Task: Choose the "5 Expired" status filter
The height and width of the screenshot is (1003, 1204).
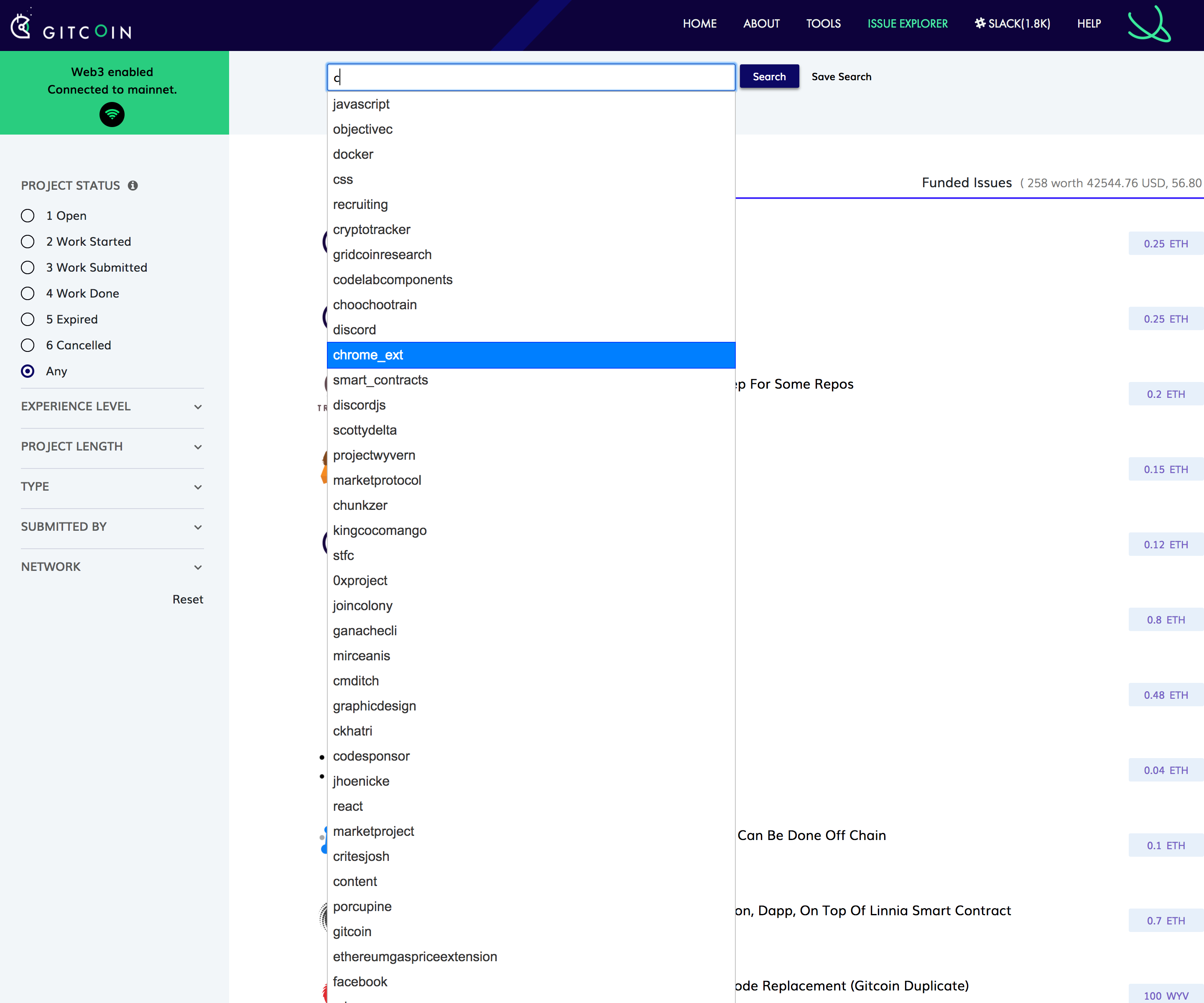Action: click(28, 319)
